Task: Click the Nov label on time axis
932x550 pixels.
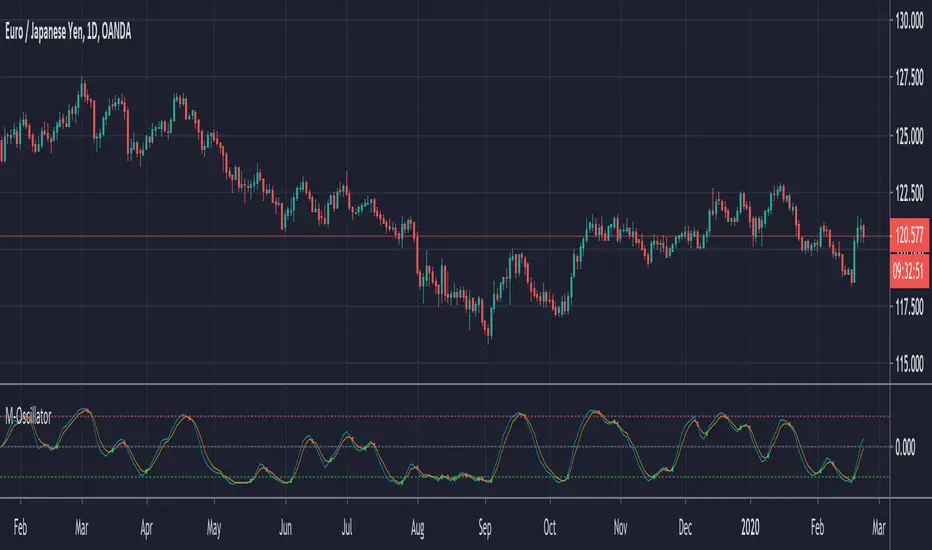Action: [x=620, y=527]
